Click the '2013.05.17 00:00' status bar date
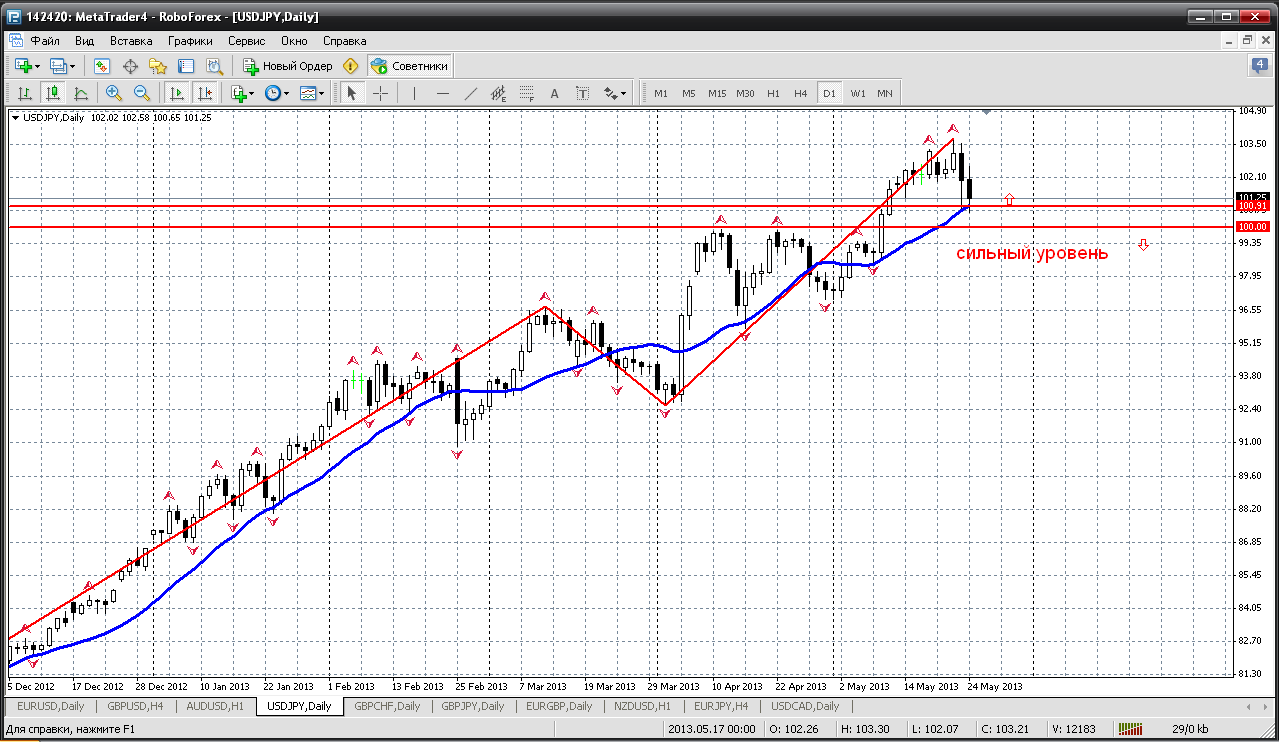This screenshot has height=742, width=1279. coord(713,729)
